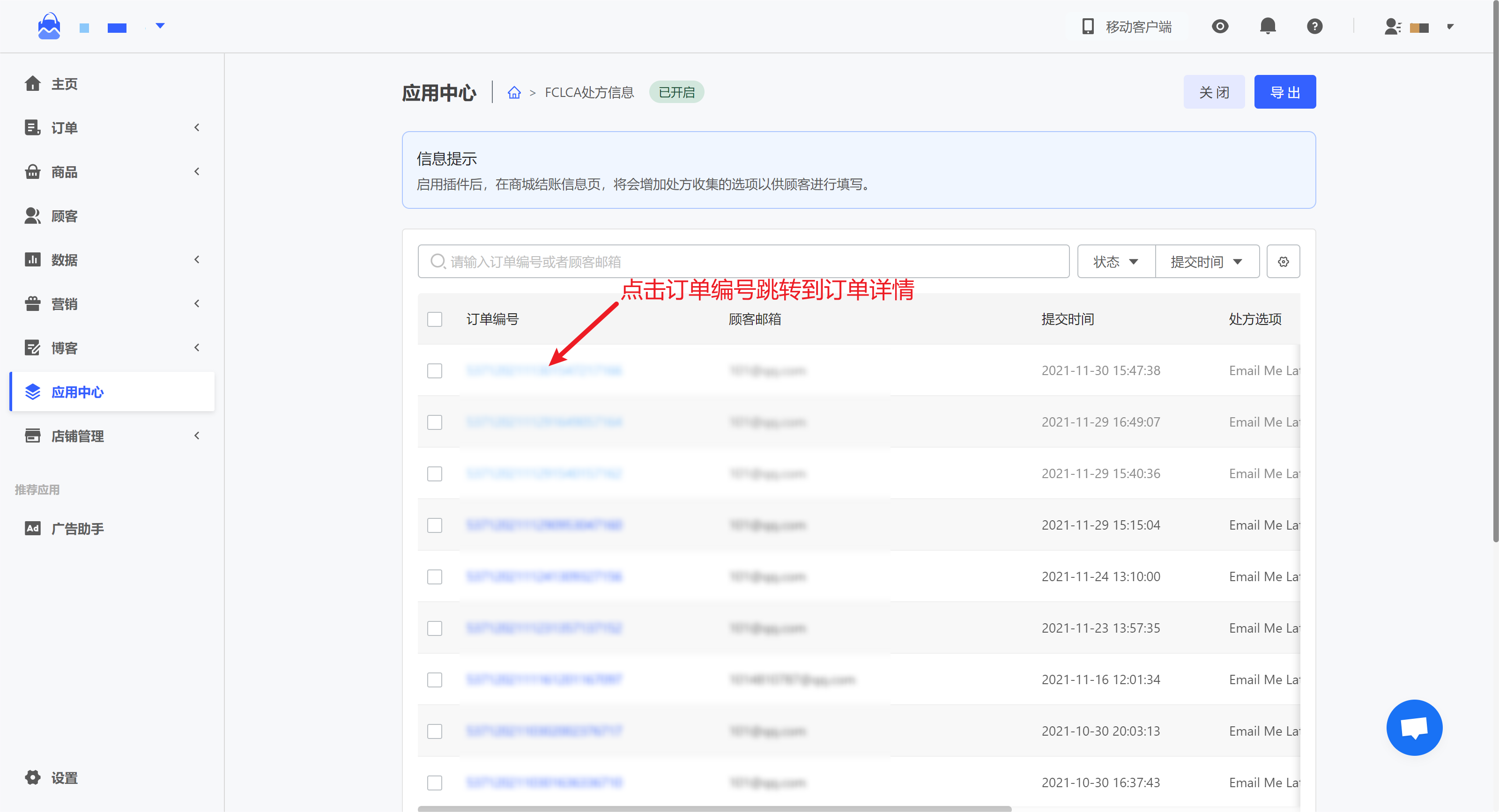
Task: Click the 导出 export button
Action: pyautogui.click(x=1284, y=92)
